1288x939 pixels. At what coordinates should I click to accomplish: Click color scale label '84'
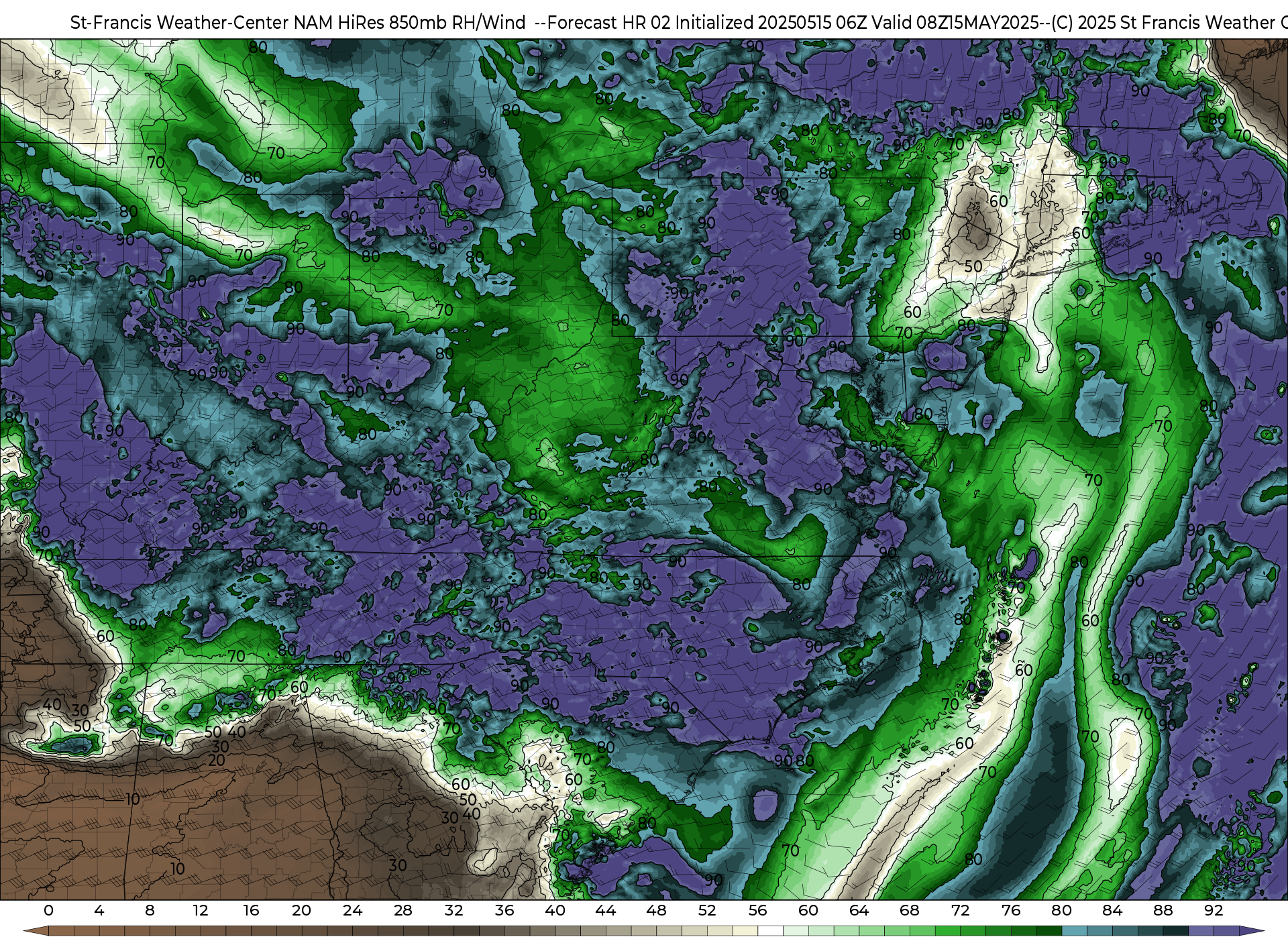[x=1112, y=910]
